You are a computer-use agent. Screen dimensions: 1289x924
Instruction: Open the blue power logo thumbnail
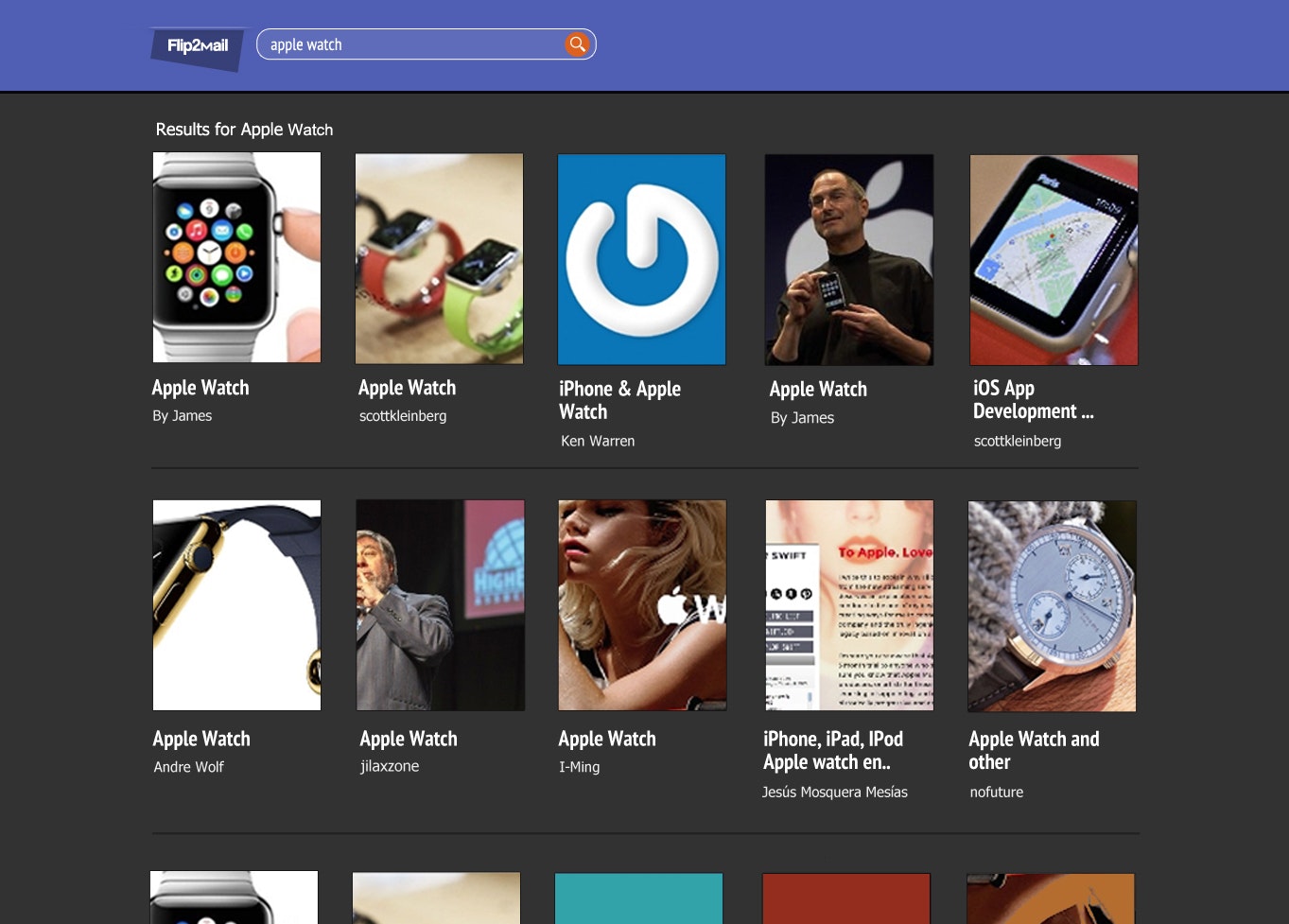tap(642, 259)
